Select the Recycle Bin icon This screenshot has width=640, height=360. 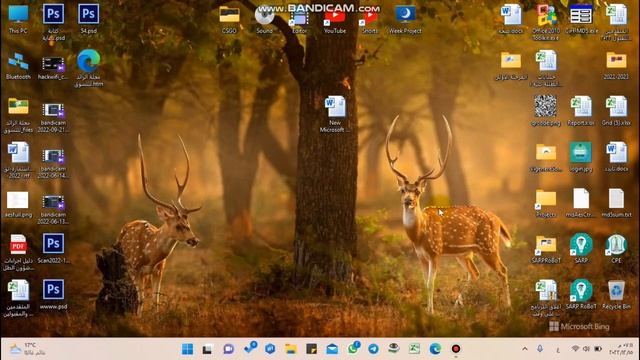(616, 294)
